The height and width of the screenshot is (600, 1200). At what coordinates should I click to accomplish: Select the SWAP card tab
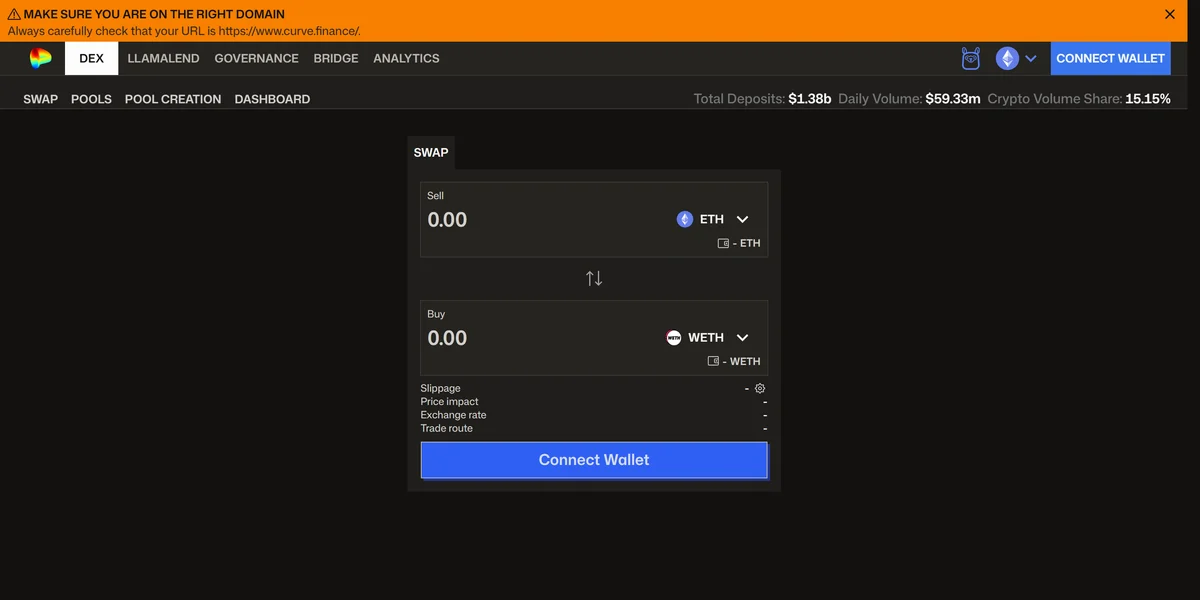coord(431,153)
